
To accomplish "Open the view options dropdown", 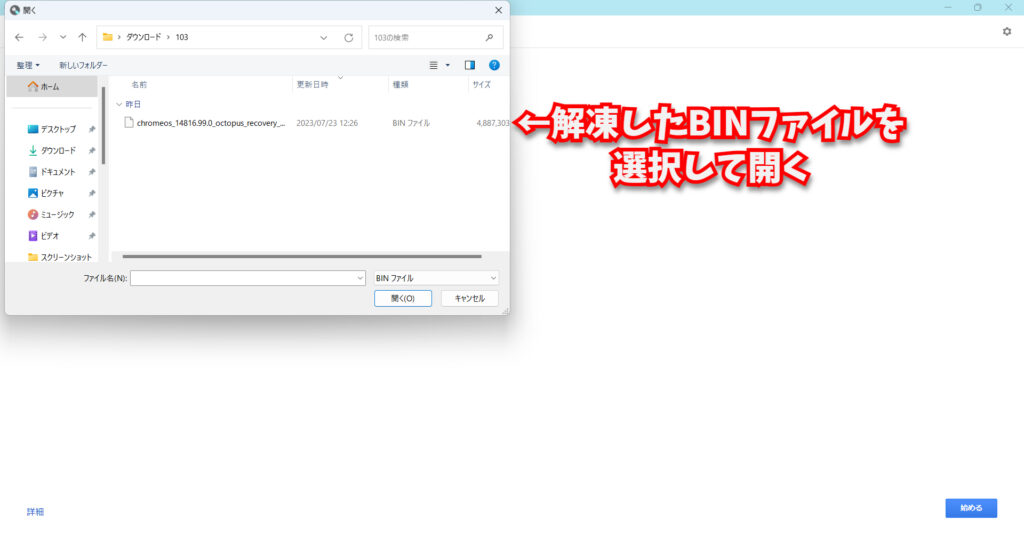I will point(447,65).
